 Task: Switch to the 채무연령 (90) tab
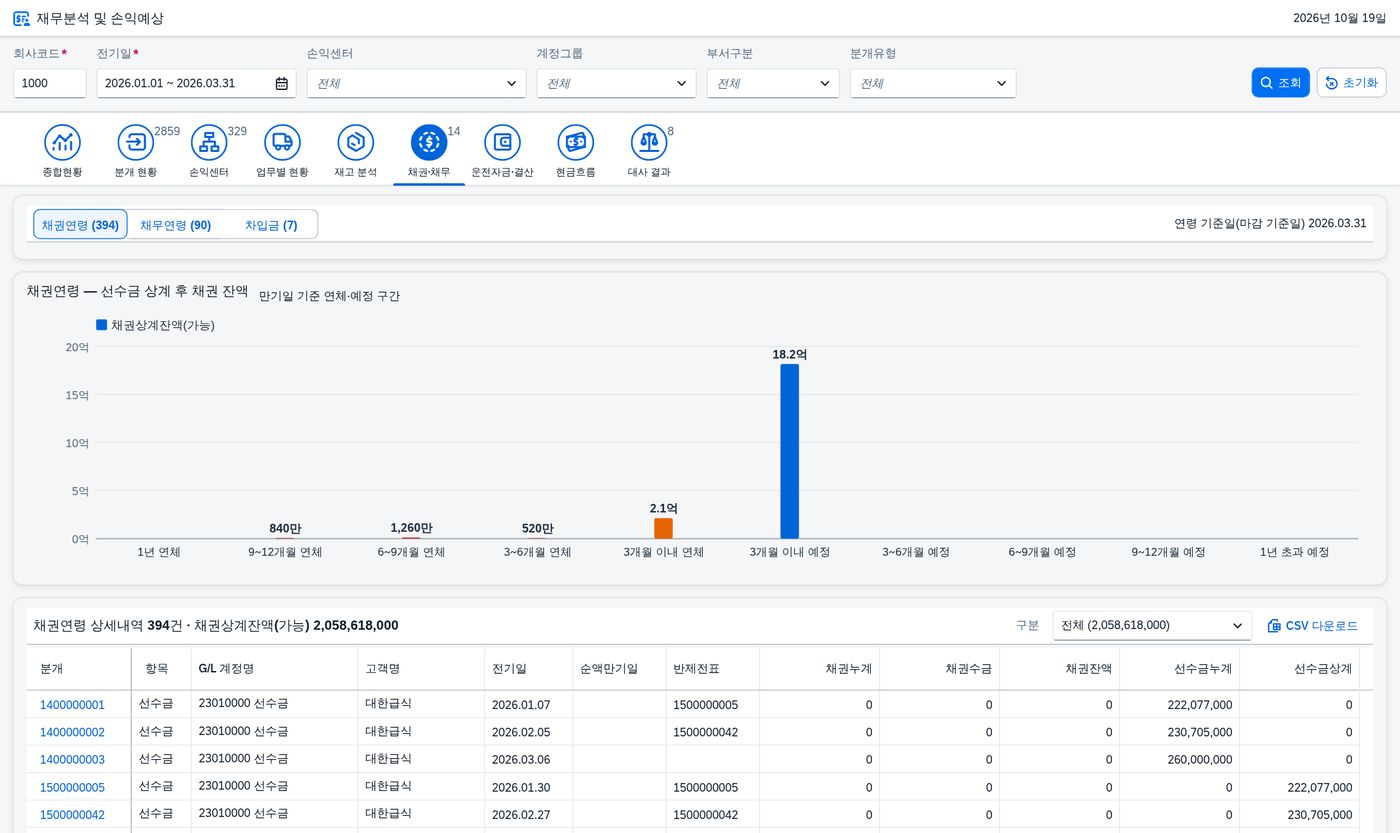pyautogui.click(x=175, y=225)
